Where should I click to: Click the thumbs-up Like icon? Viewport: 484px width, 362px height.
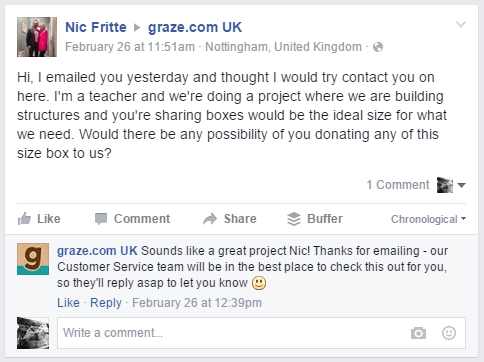click(24, 219)
